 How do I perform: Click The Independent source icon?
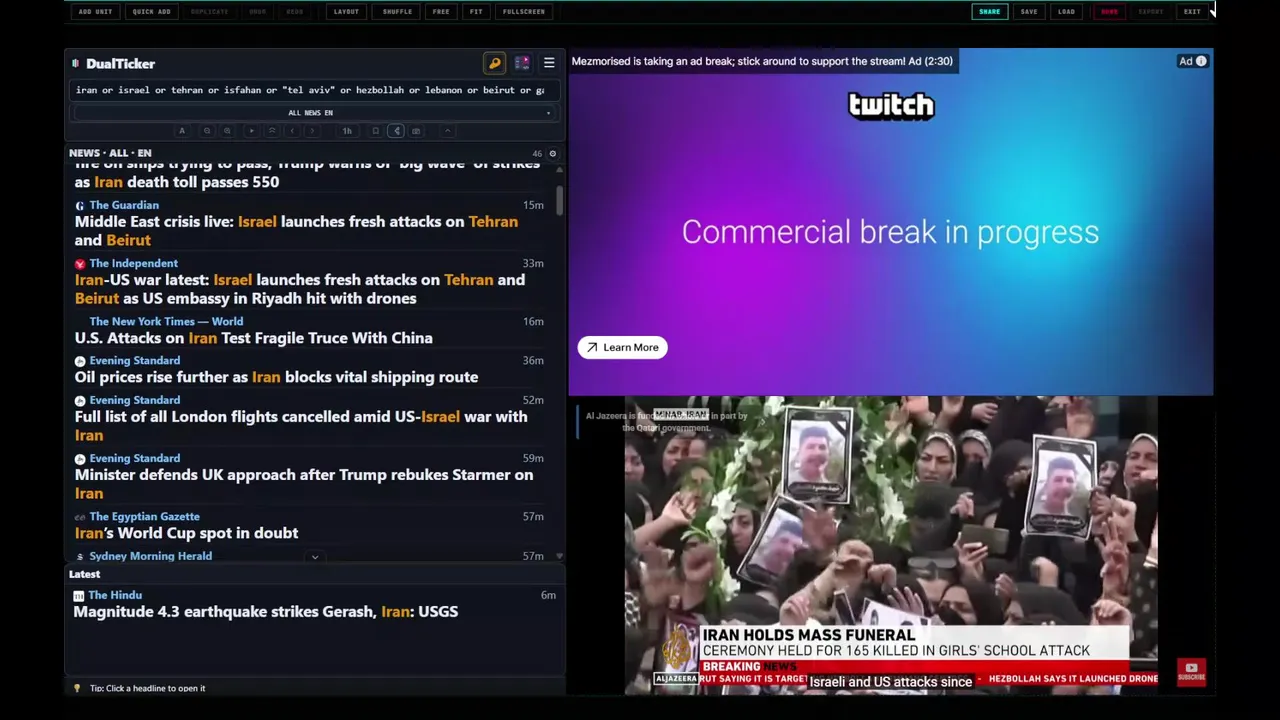pos(80,264)
